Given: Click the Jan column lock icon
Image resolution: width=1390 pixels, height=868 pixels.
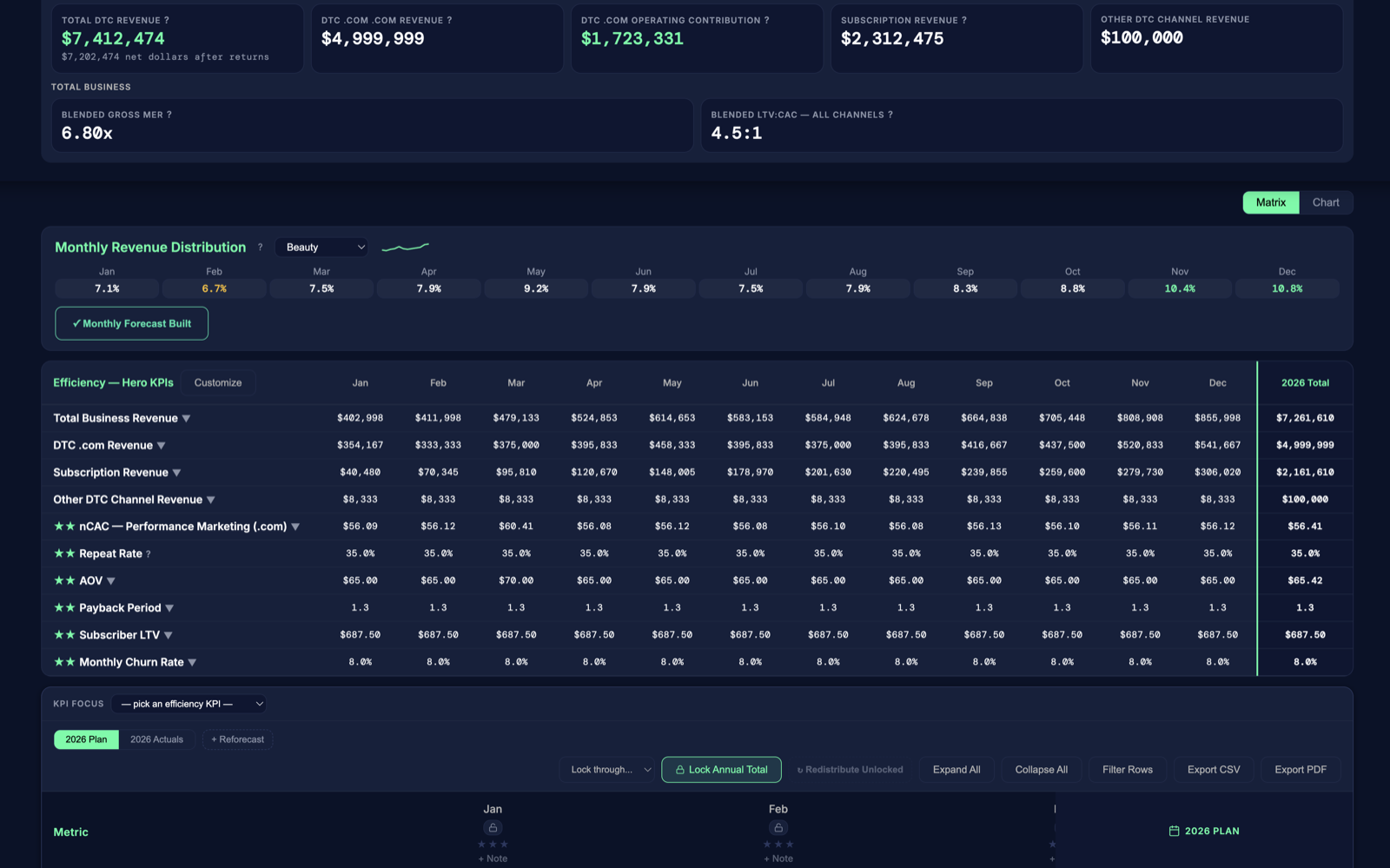Looking at the screenshot, I should coord(493,828).
